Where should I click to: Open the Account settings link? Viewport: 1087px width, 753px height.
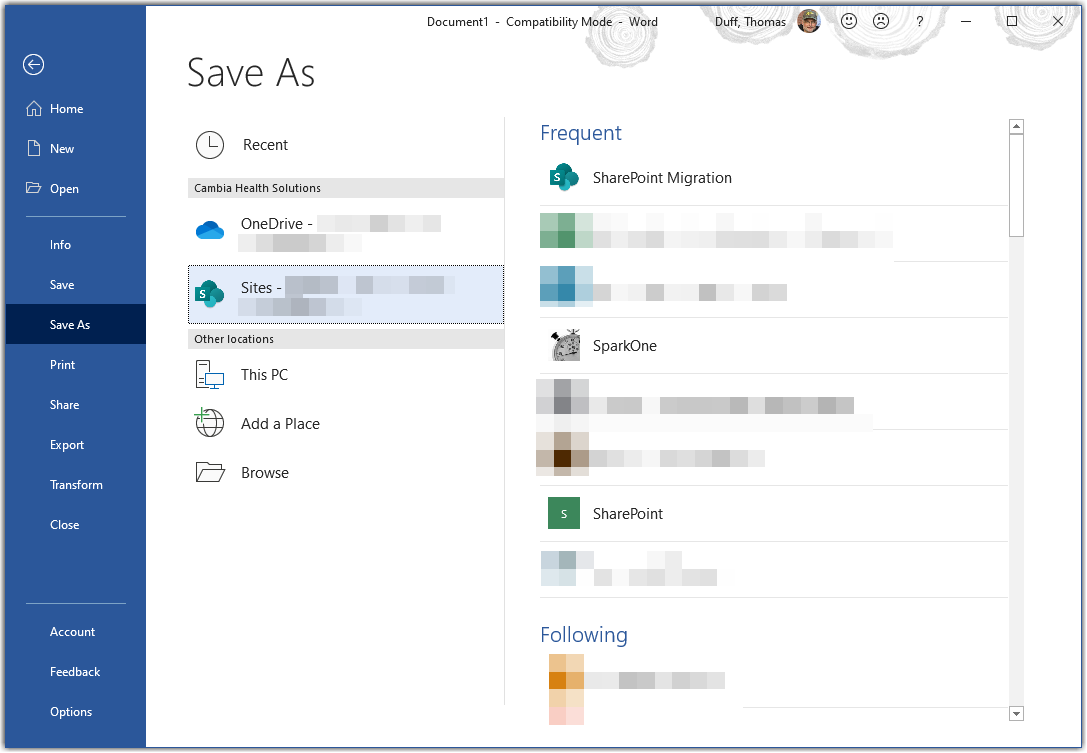coord(72,631)
